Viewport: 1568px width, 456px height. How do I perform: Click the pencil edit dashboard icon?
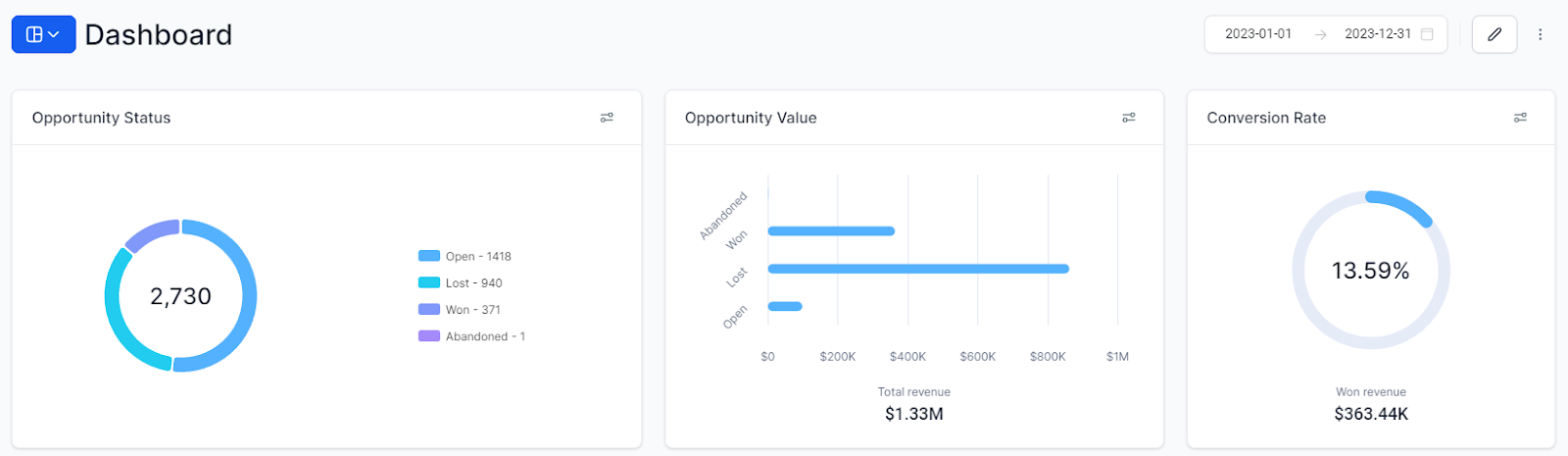click(x=1494, y=34)
